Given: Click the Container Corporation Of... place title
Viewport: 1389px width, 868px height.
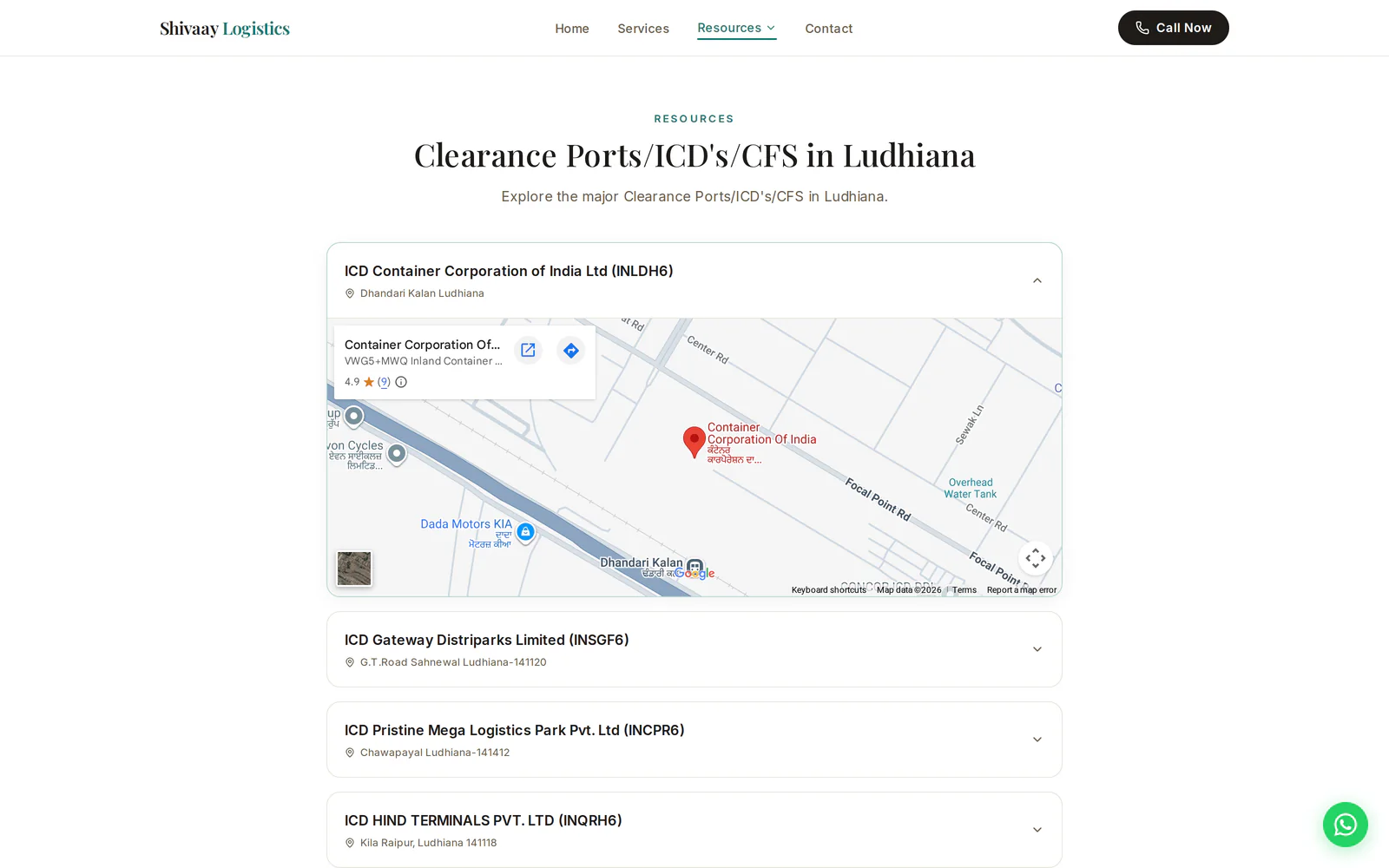Looking at the screenshot, I should [422, 345].
